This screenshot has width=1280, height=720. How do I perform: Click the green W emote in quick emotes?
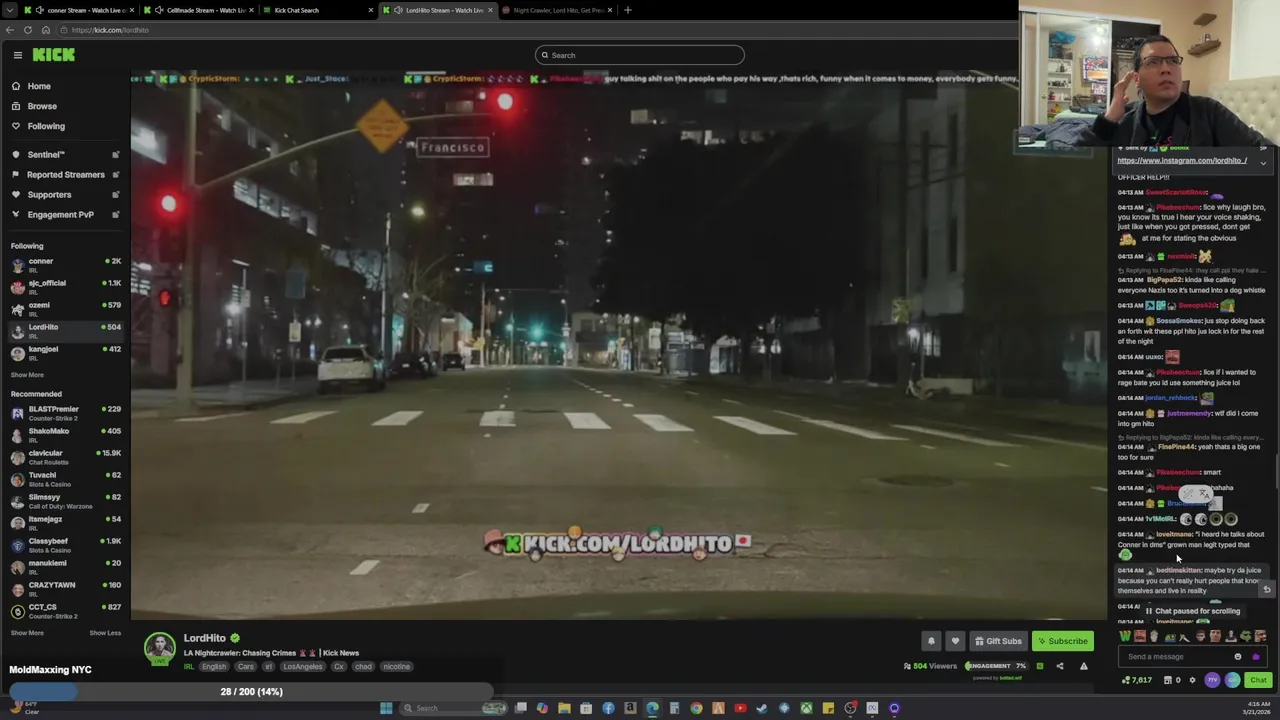coord(1125,636)
